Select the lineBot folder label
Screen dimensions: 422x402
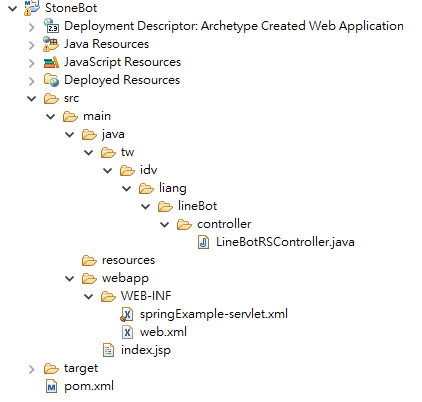[197, 206]
